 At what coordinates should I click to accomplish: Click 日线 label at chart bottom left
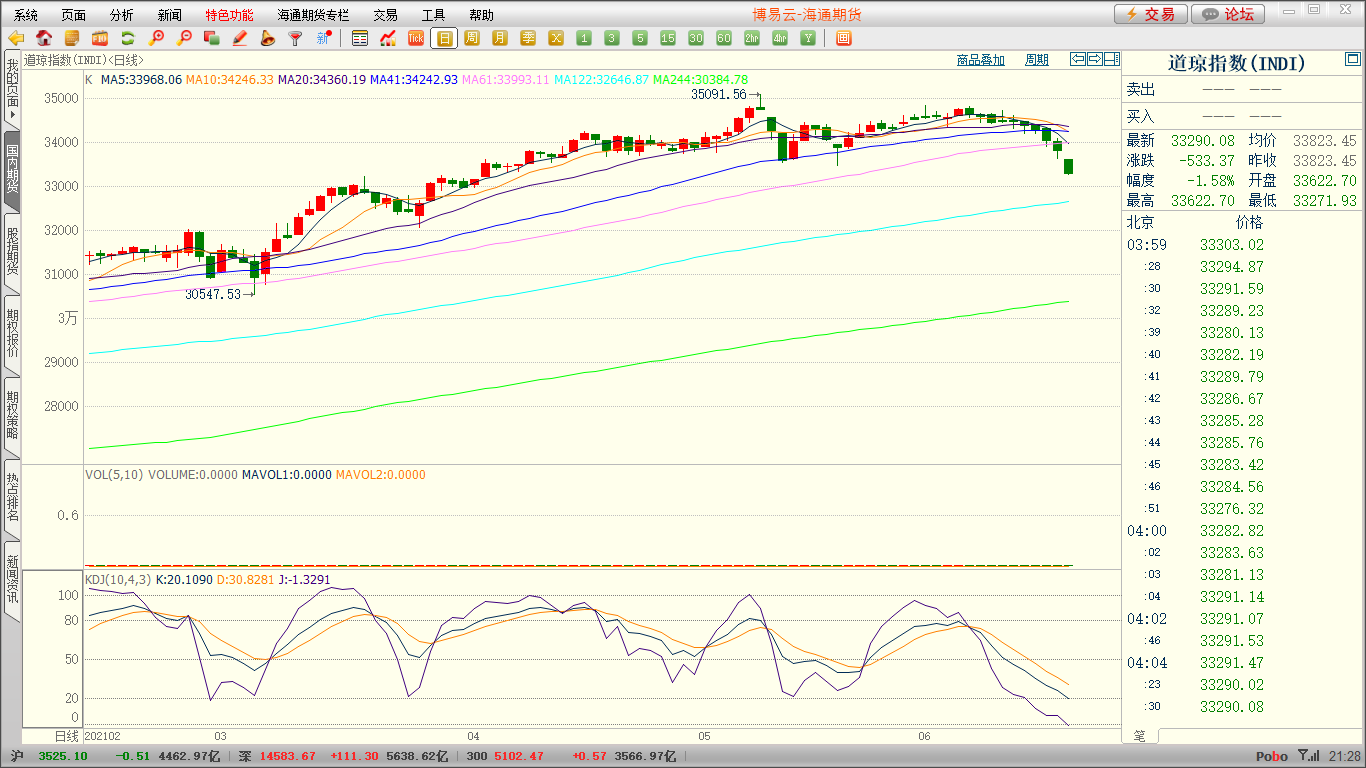click(65, 736)
